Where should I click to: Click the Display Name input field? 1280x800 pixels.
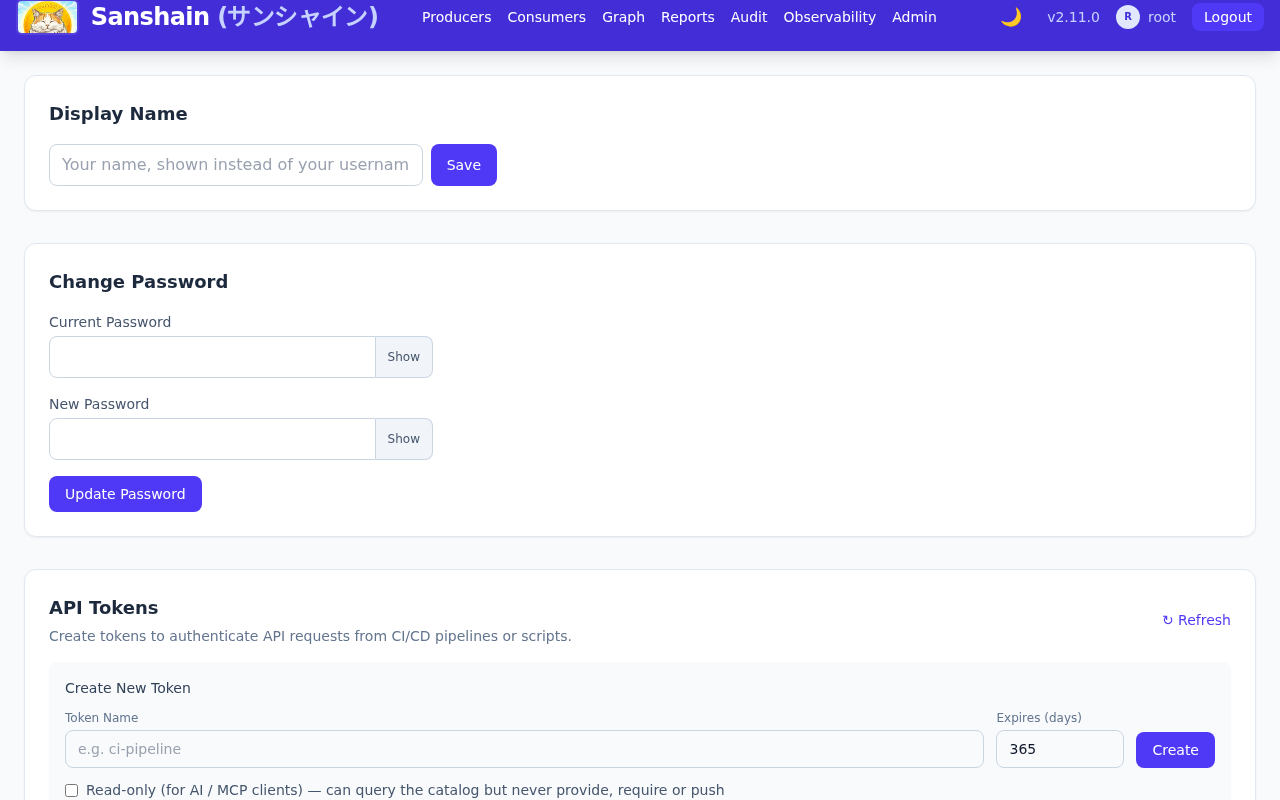coord(236,165)
